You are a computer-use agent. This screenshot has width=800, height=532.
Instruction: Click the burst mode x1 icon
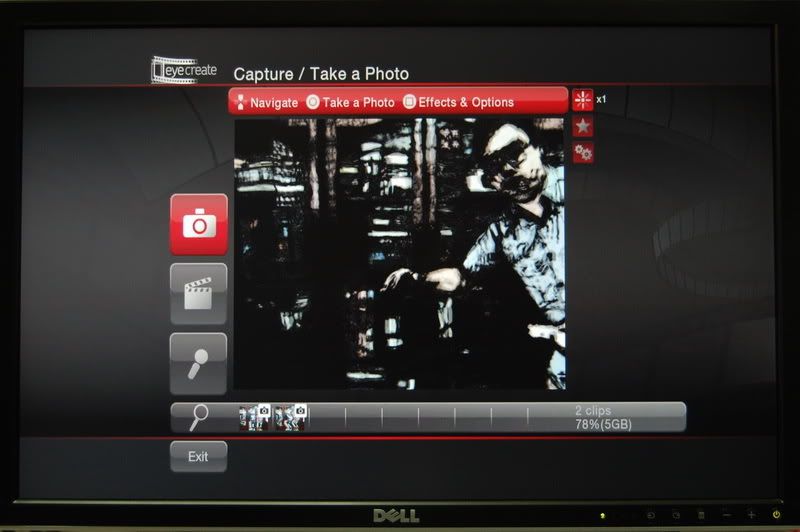583,100
